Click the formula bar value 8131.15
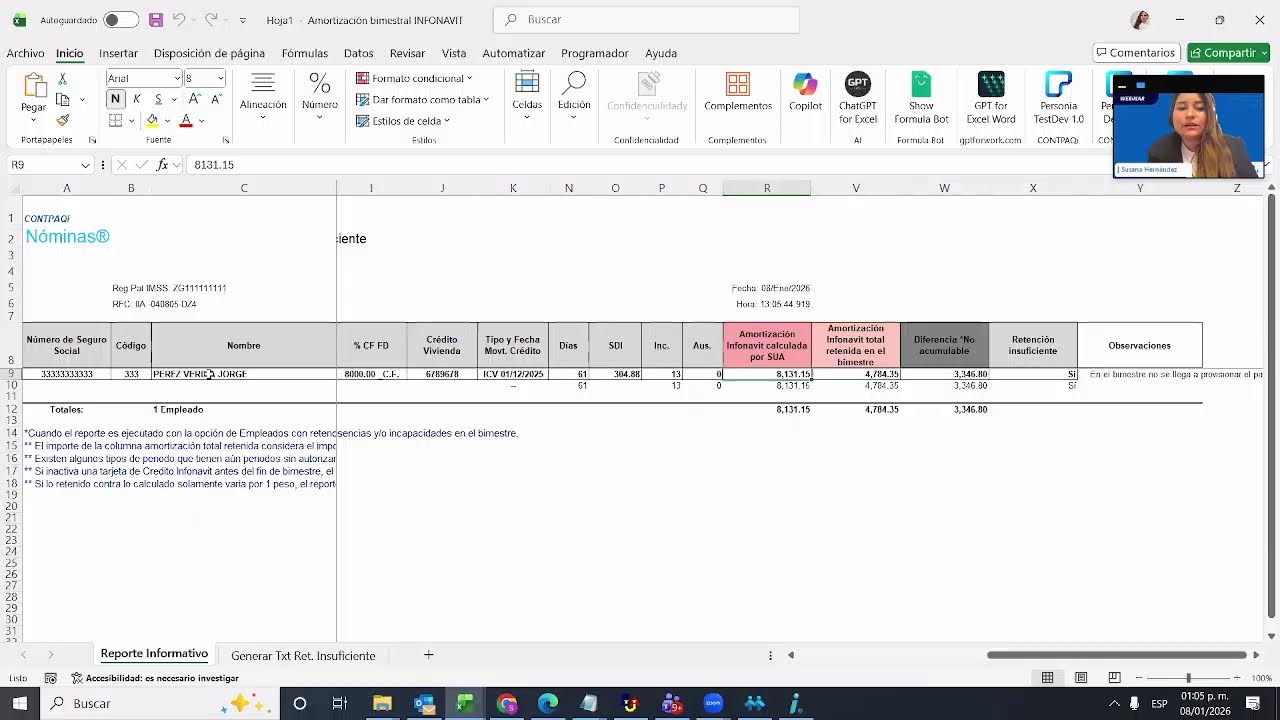Image resolution: width=1280 pixels, height=720 pixels. click(214, 165)
